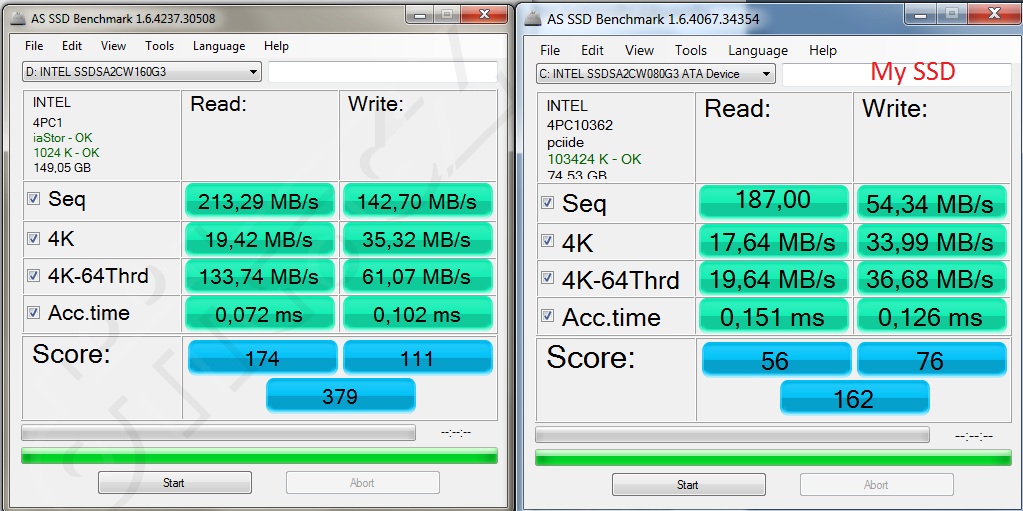Open Edit menu in right window
The height and width of the screenshot is (511, 1023).
pyautogui.click(x=592, y=50)
